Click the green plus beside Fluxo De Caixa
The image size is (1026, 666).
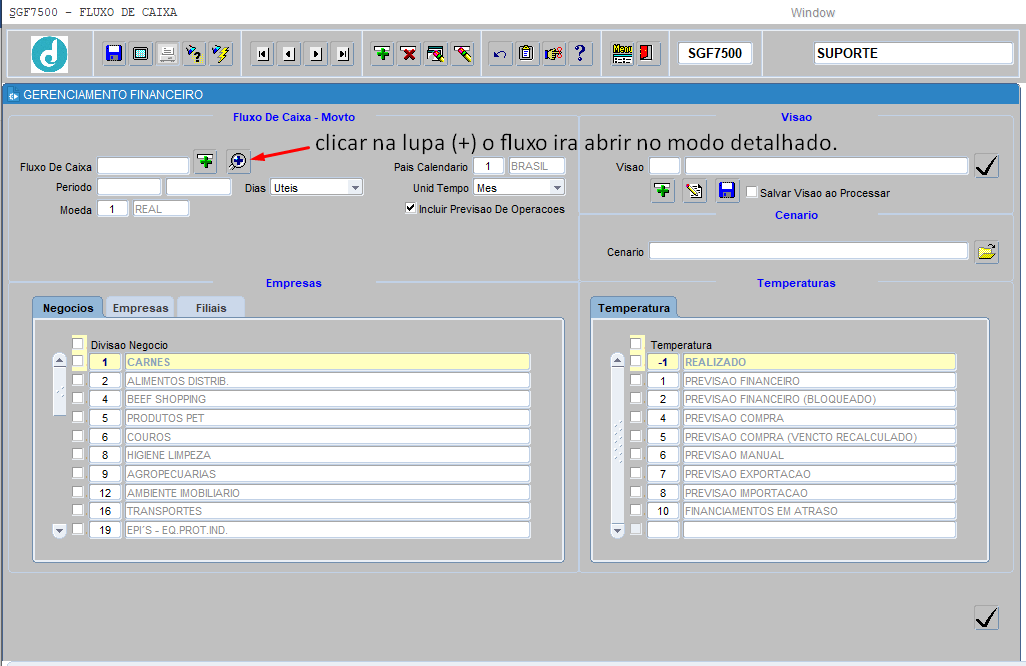(205, 161)
